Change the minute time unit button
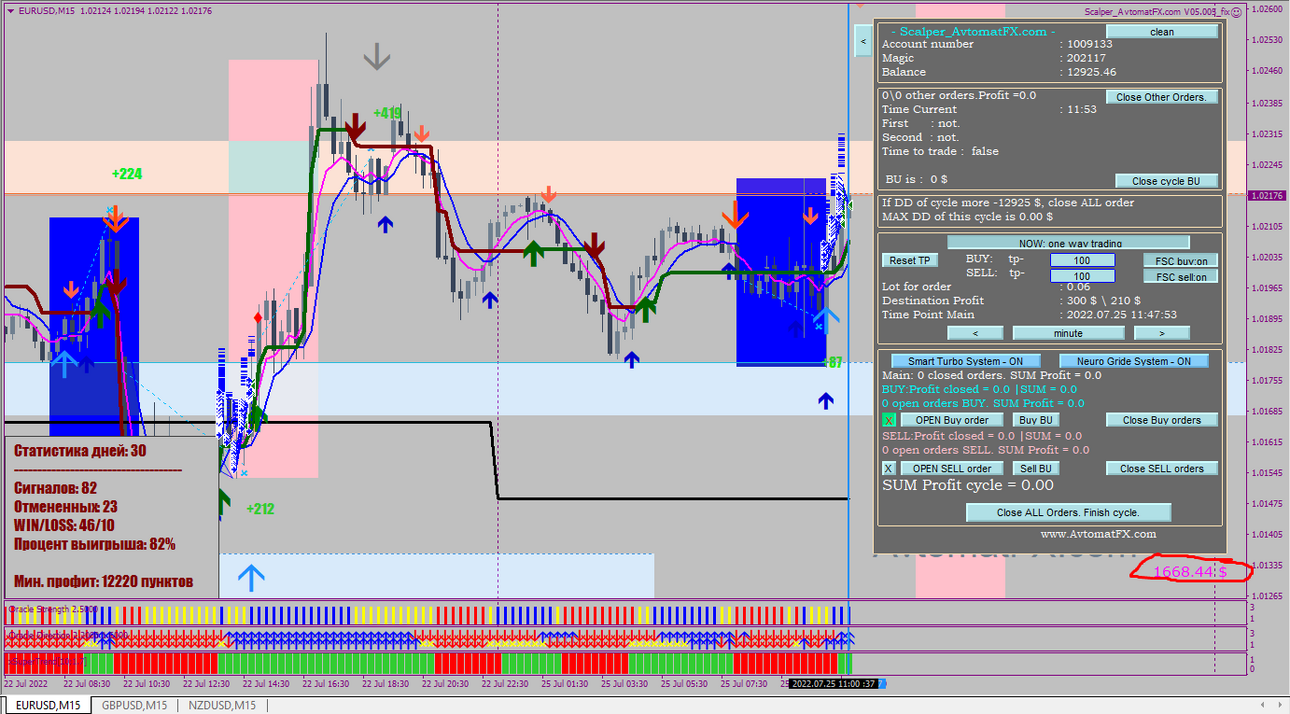This screenshot has width=1290, height=714. point(1068,333)
